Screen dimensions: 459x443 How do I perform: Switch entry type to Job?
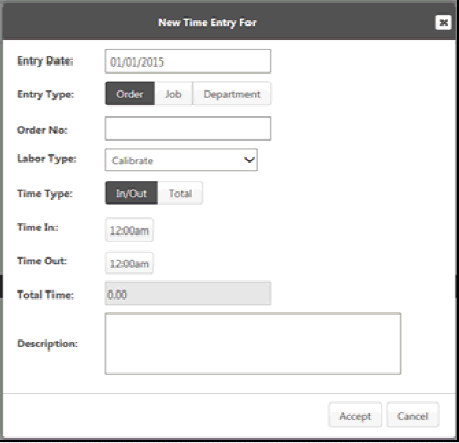click(x=173, y=94)
